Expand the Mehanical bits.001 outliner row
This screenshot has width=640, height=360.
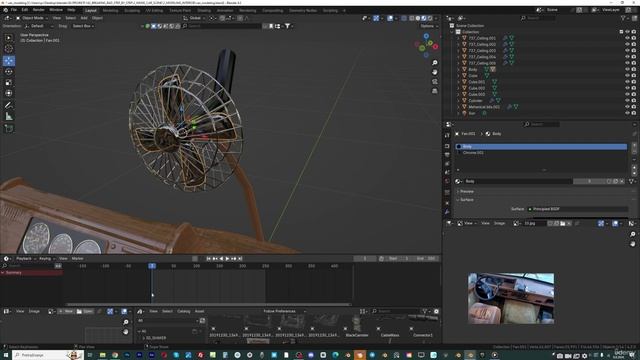tap(459, 107)
